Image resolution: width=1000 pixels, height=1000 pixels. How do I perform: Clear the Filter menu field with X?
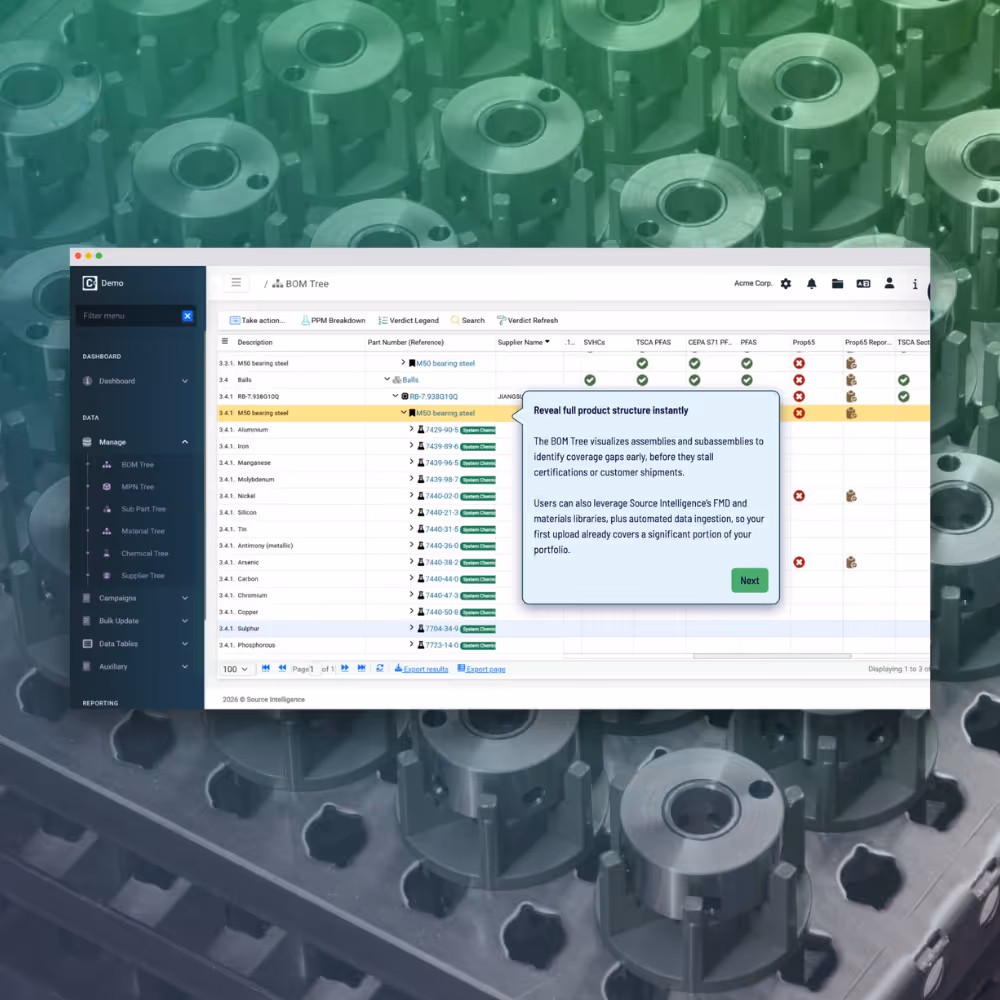[x=188, y=316]
